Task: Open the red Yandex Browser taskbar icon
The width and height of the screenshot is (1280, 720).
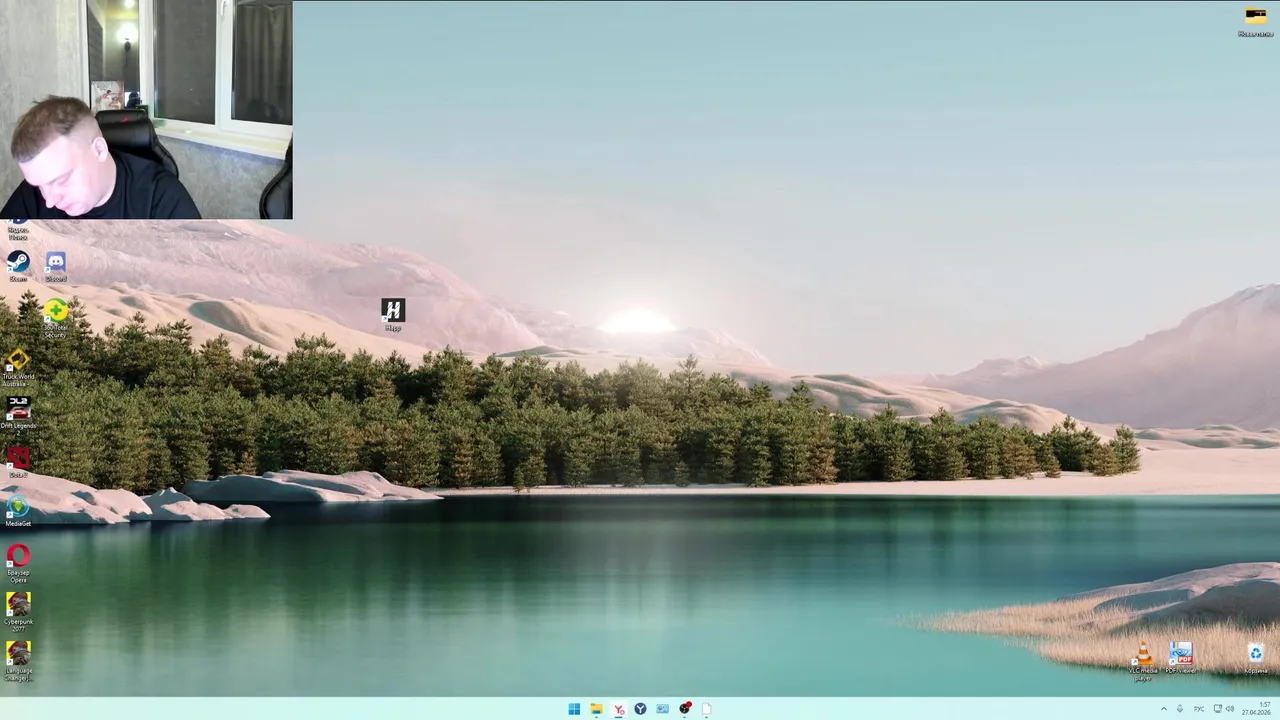Action: [618, 709]
